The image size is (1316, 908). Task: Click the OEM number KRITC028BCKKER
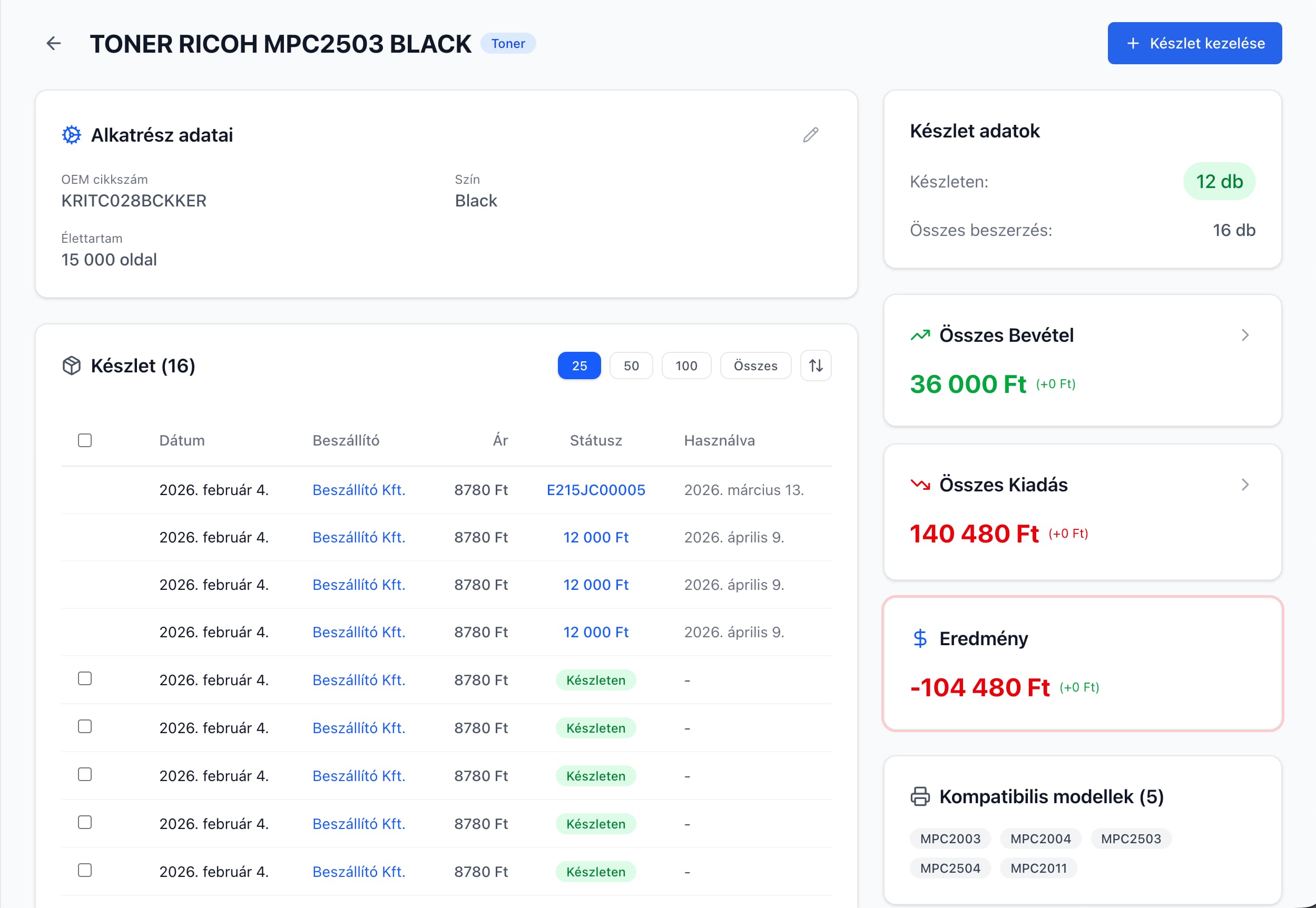point(134,201)
